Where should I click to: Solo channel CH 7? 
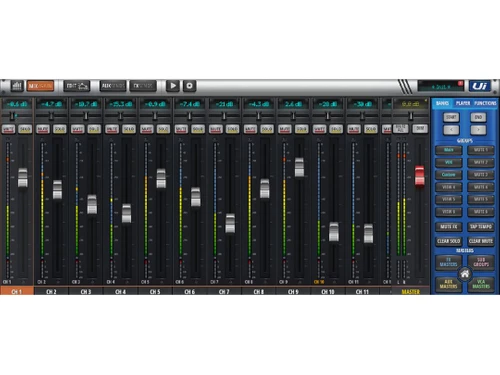click(x=232, y=129)
